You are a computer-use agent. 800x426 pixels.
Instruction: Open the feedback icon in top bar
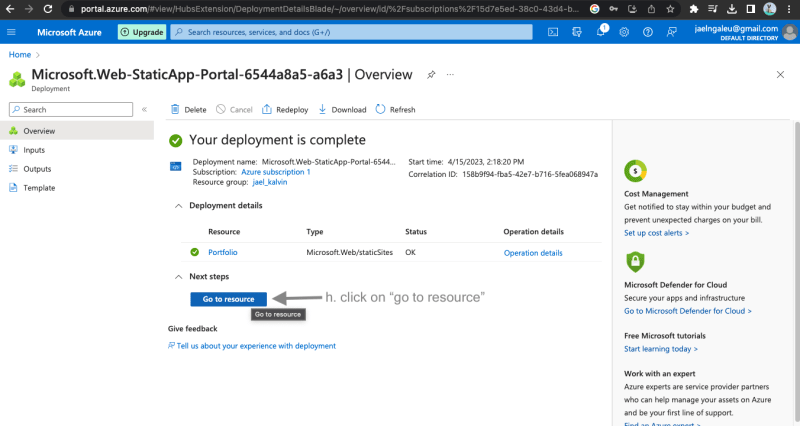click(x=671, y=32)
